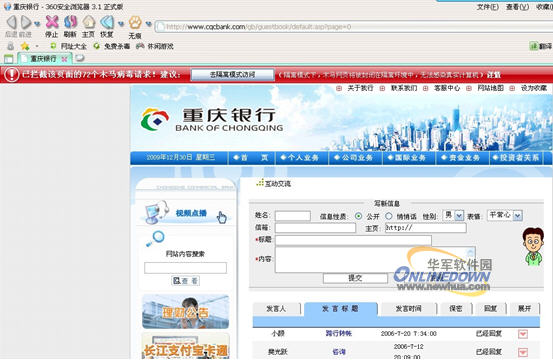This screenshot has width=553, height=360.
Task: Click the 信箱 email input field
Action: coord(315,228)
